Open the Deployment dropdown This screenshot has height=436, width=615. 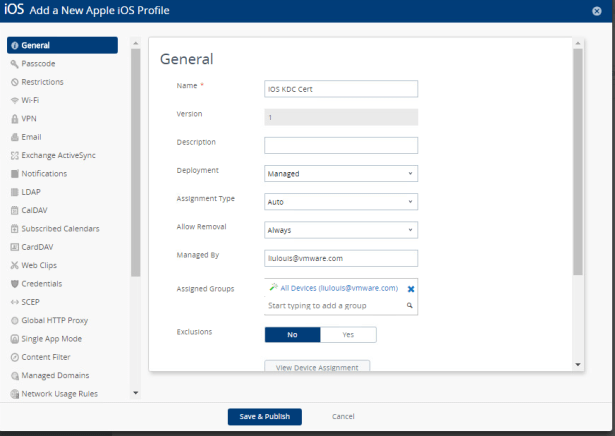coord(341,173)
